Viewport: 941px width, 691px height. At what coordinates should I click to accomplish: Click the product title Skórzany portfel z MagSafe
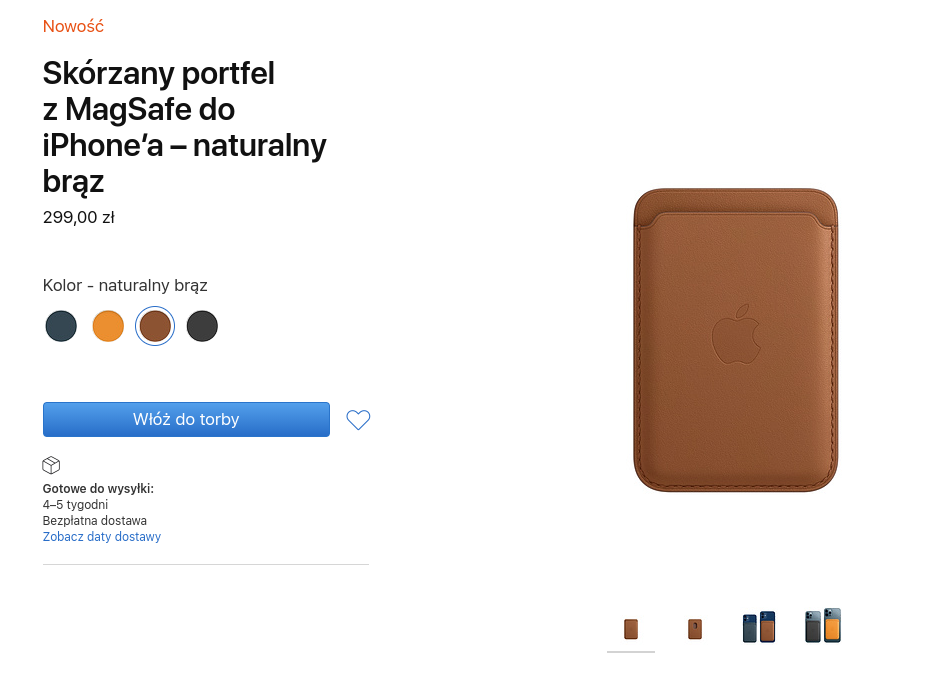coord(184,127)
